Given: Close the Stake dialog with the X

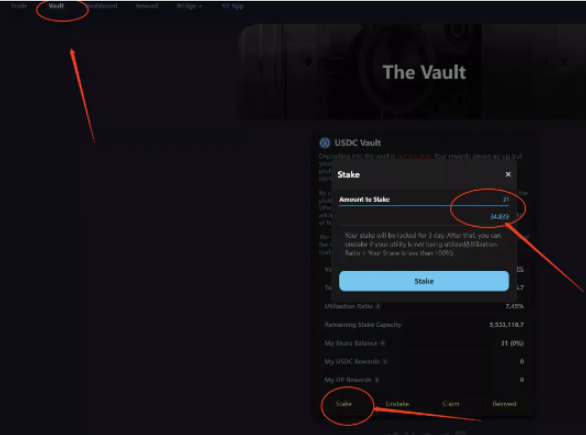Looking at the screenshot, I should 508,175.
